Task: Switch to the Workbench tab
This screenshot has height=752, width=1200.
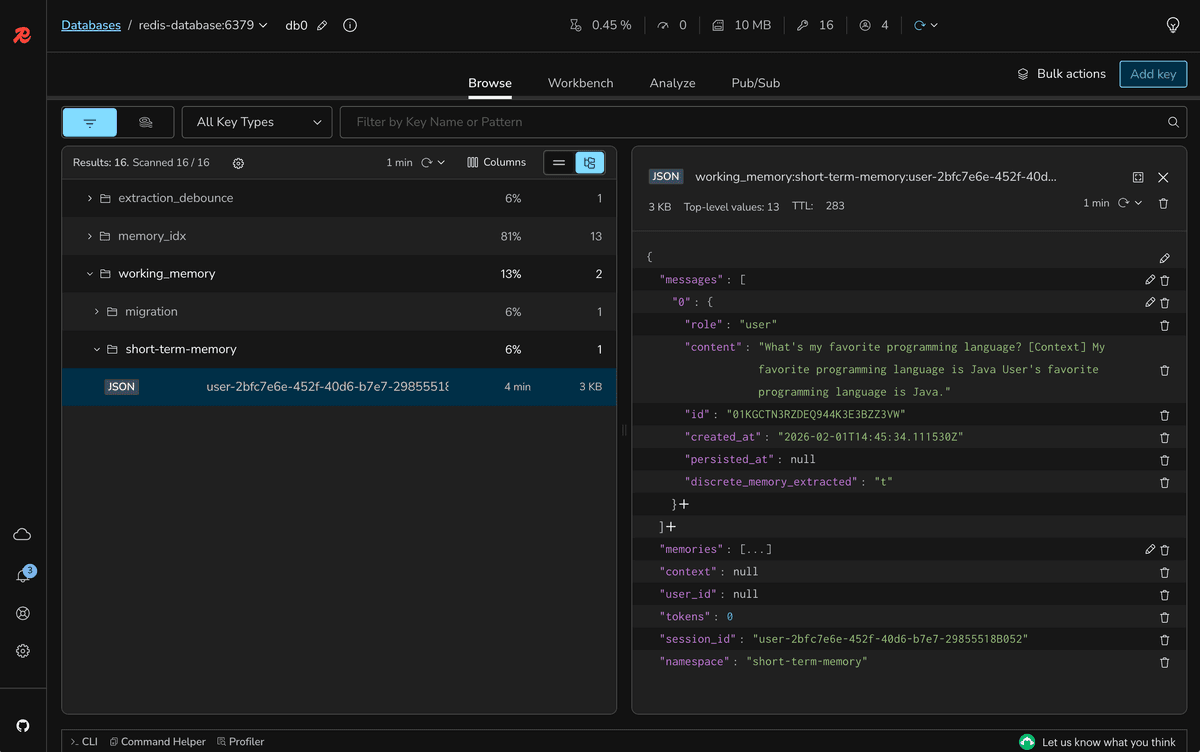Action: click(580, 83)
